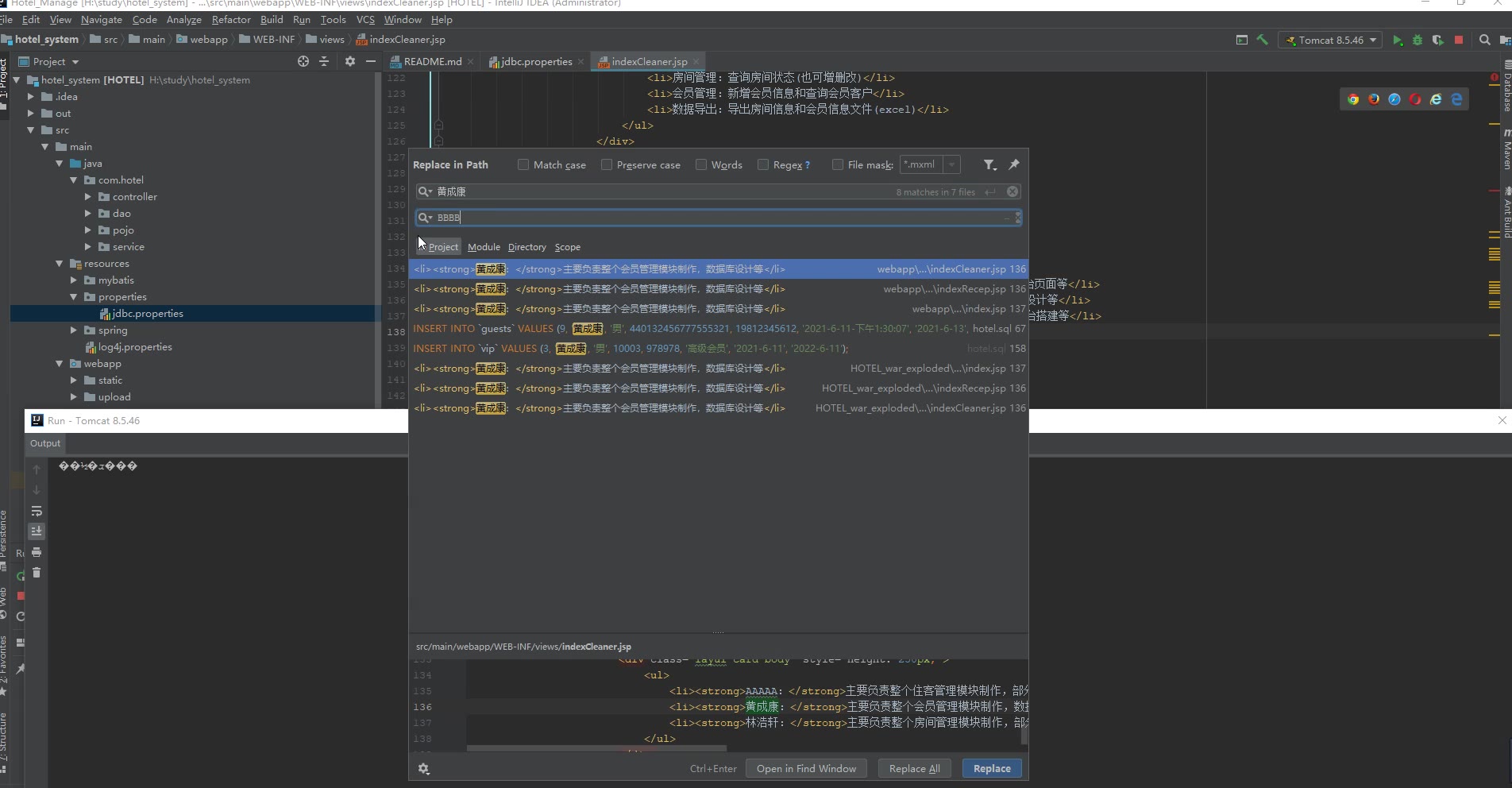1512x788 pixels.
Task: Expand the out folder
Action: tap(31, 114)
